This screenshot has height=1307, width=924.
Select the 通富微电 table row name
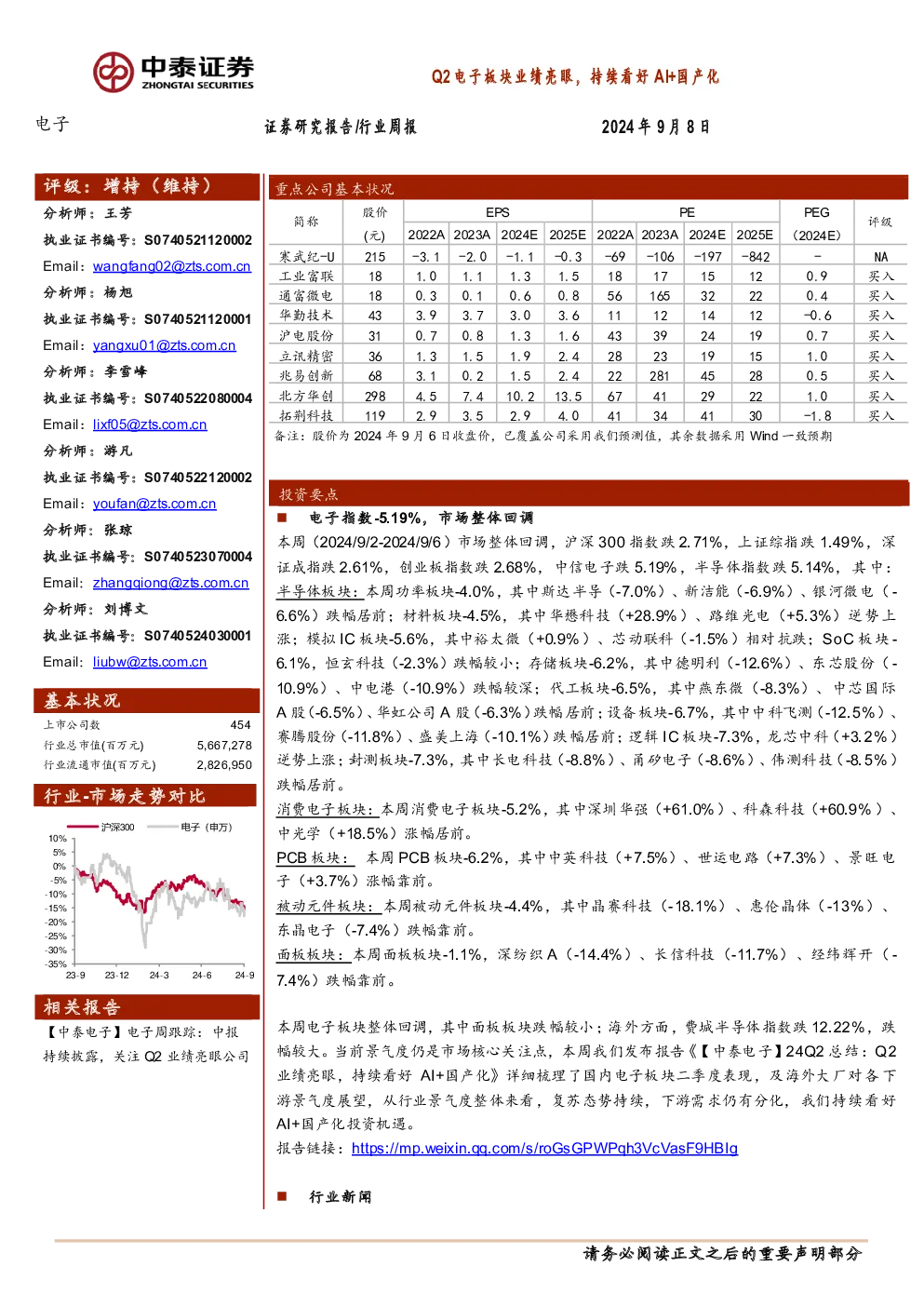pyautogui.click(x=306, y=296)
